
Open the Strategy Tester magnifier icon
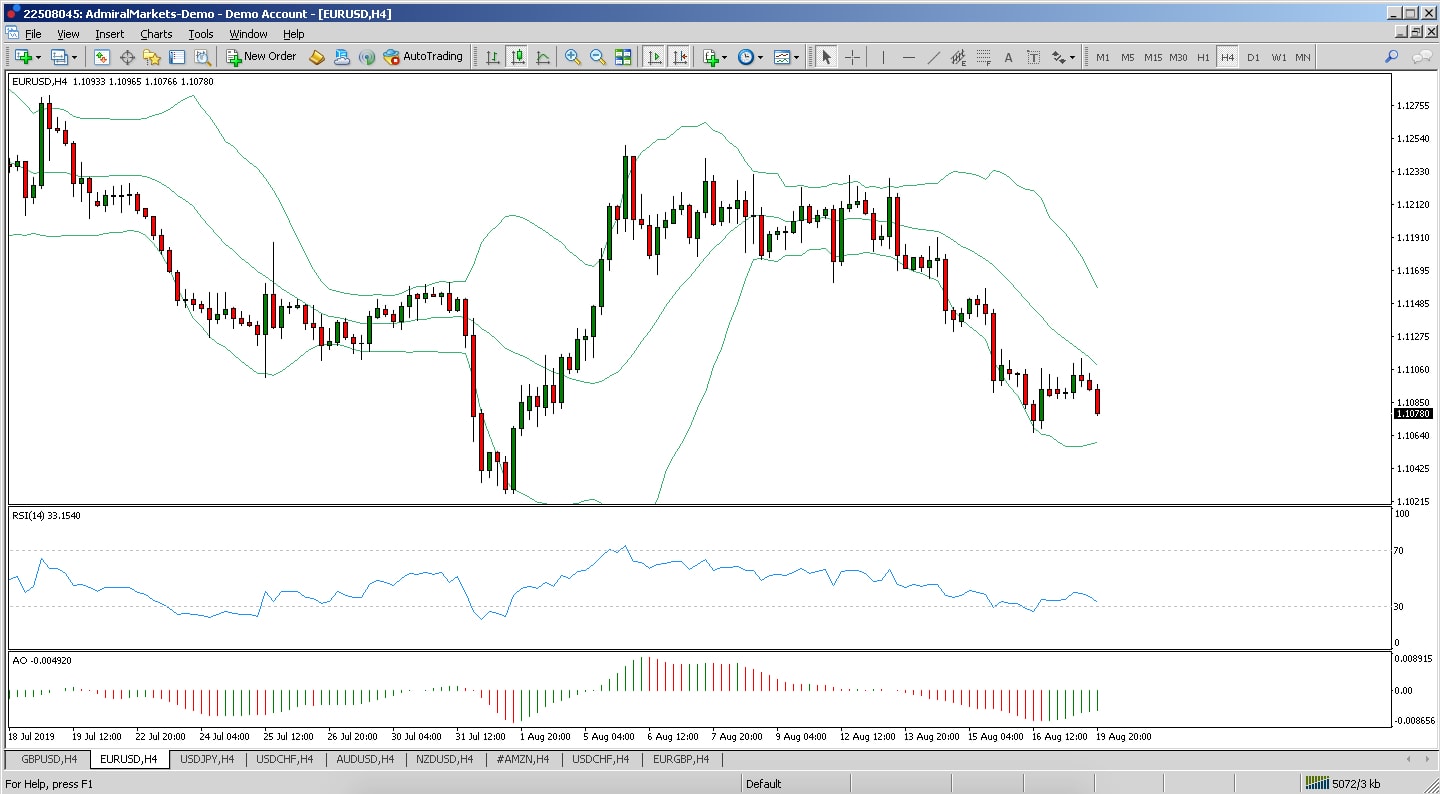click(x=202, y=57)
